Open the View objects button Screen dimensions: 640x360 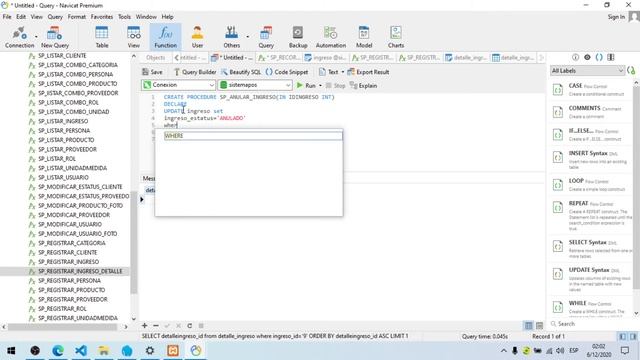[133, 37]
